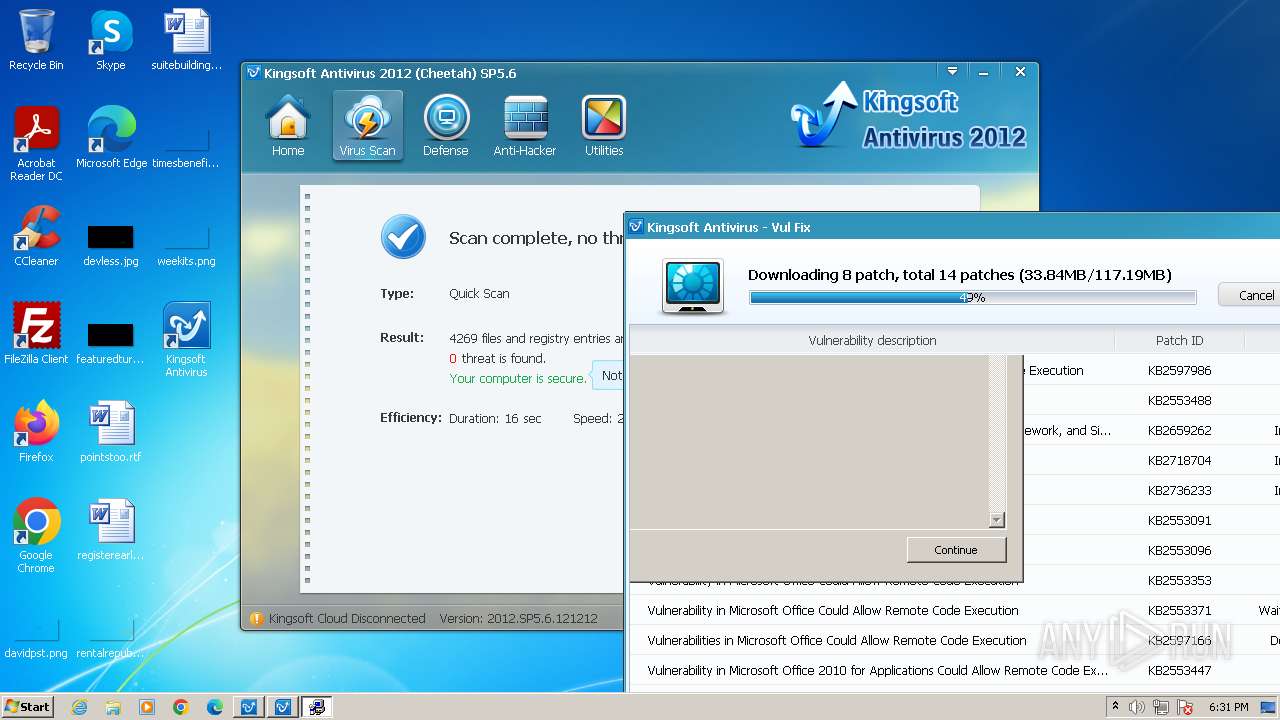Select patch KB2553371 cell
The width and height of the screenshot is (1280, 720).
[x=1180, y=610]
